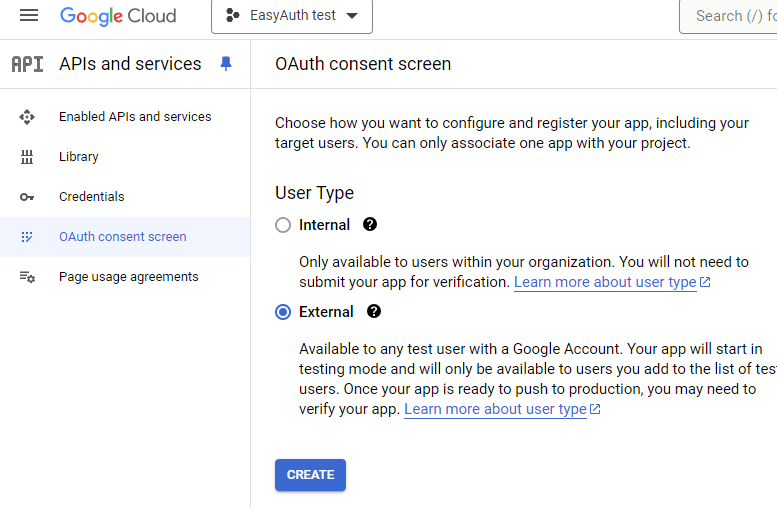This screenshot has width=777, height=508.
Task: Go to Credentials menu item
Action: coord(91,197)
